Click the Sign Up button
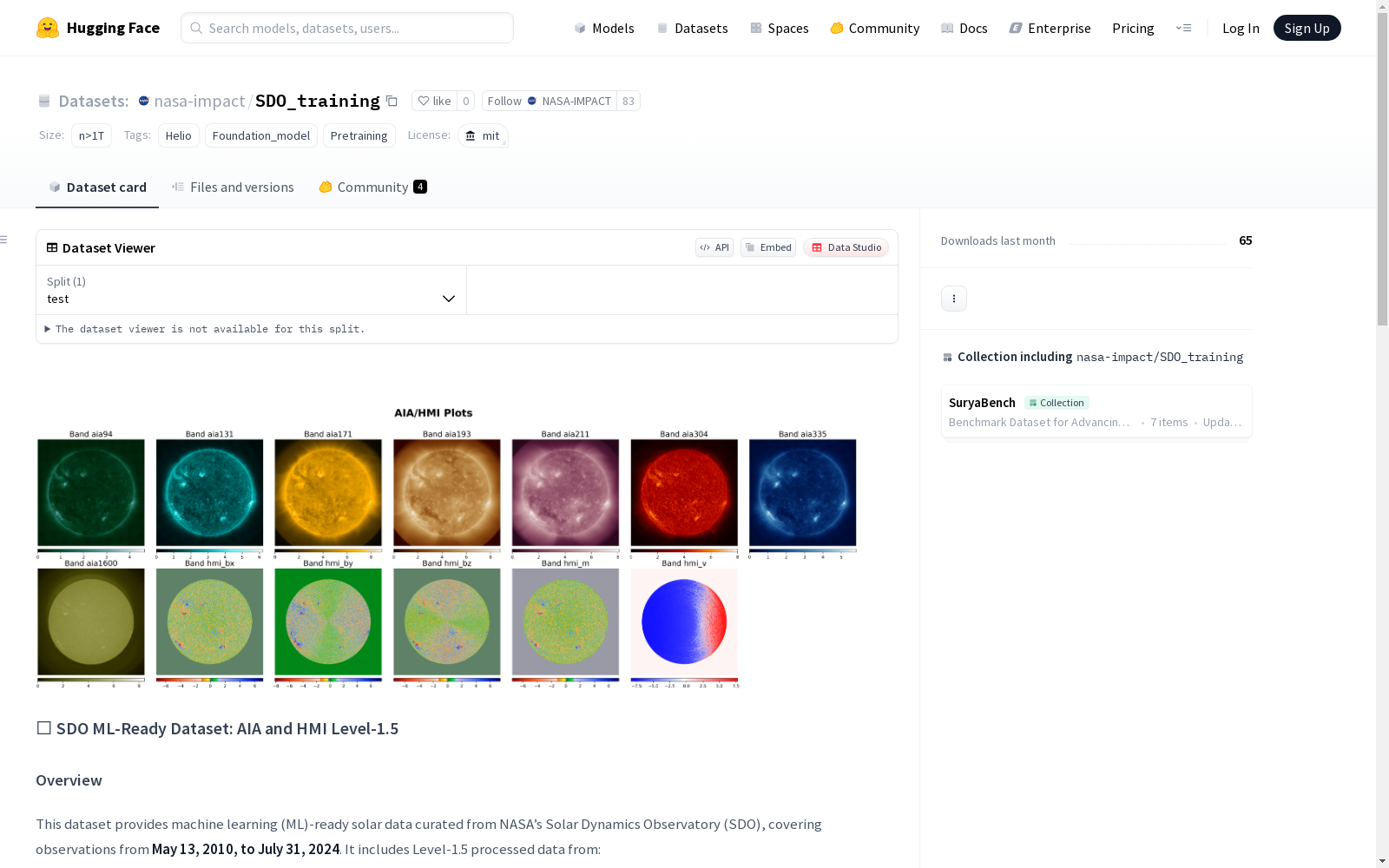 pos(1307,28)
